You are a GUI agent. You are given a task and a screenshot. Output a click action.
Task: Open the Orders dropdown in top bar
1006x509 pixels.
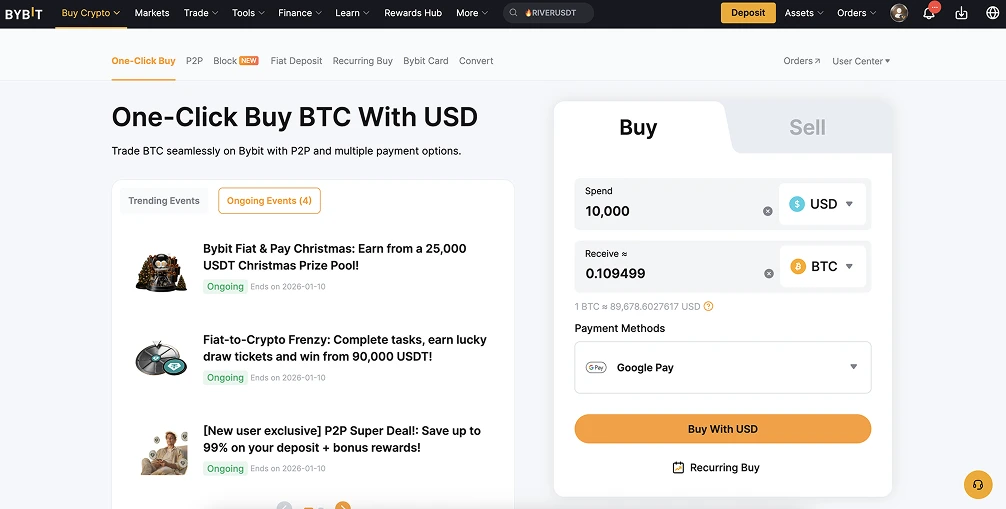[857, 13]
